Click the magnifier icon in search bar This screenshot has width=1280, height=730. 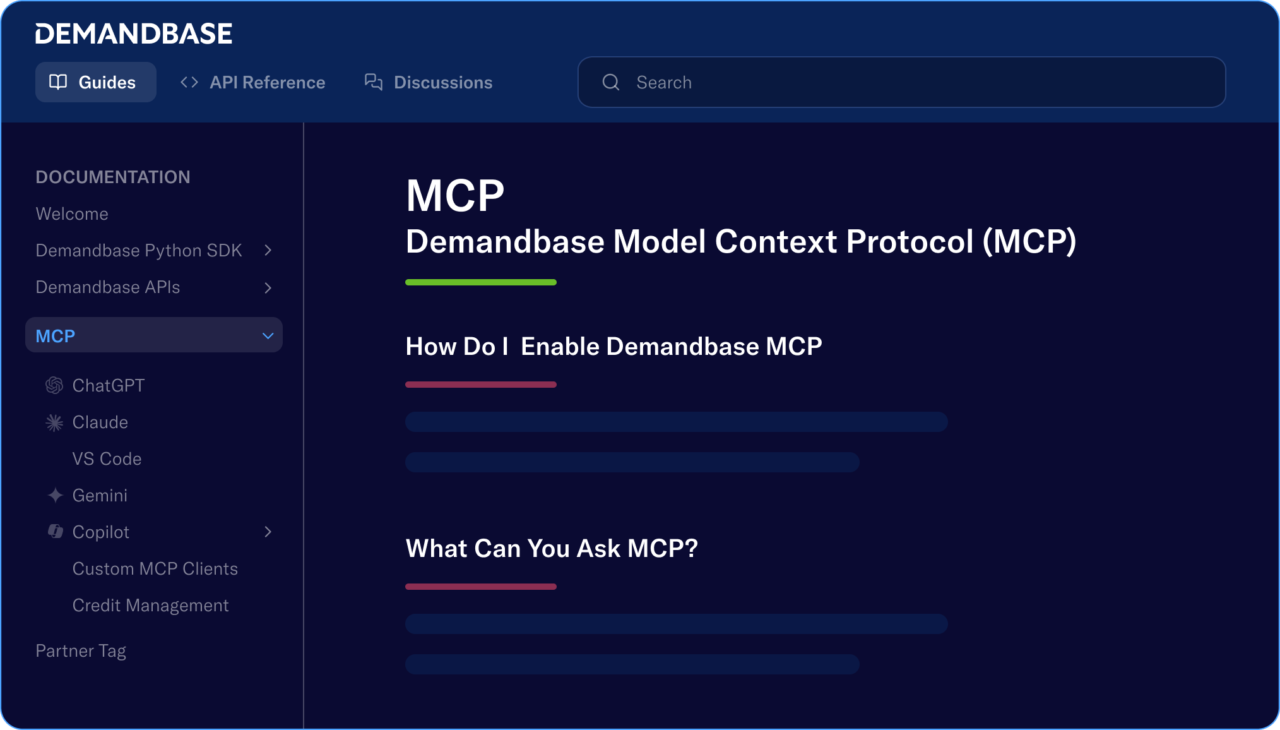pos(611,82)
